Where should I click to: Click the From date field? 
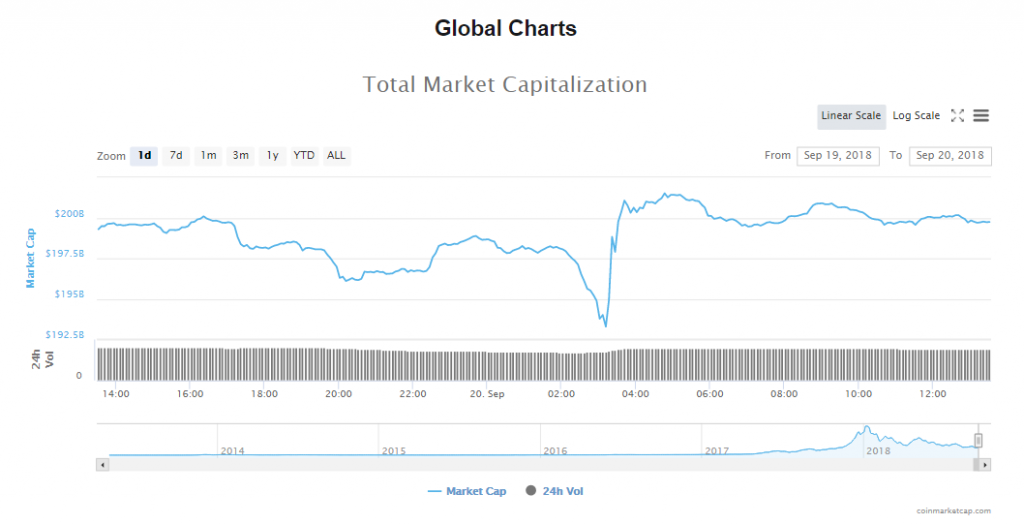tap(838, 156)
